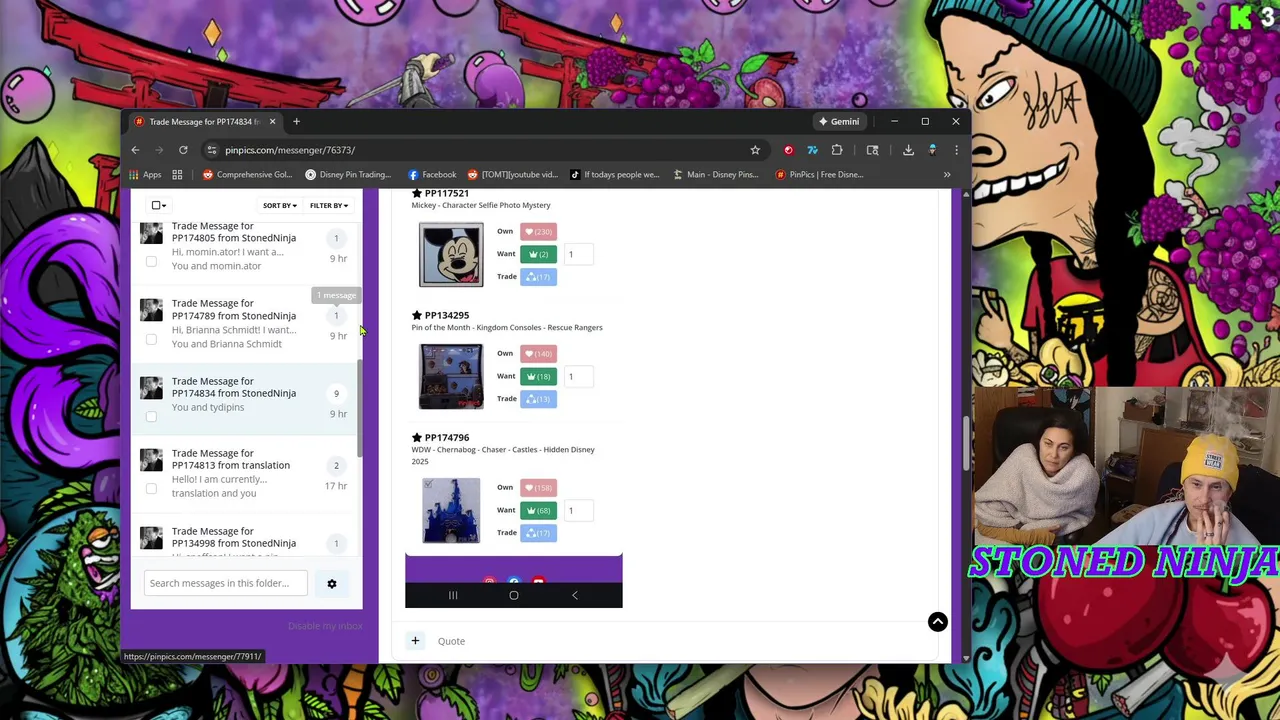The width and height of the screenshot is (1280, 720).
Task: Open the Chrome extensions puzzle icon
Action: (x=837, y=150)
